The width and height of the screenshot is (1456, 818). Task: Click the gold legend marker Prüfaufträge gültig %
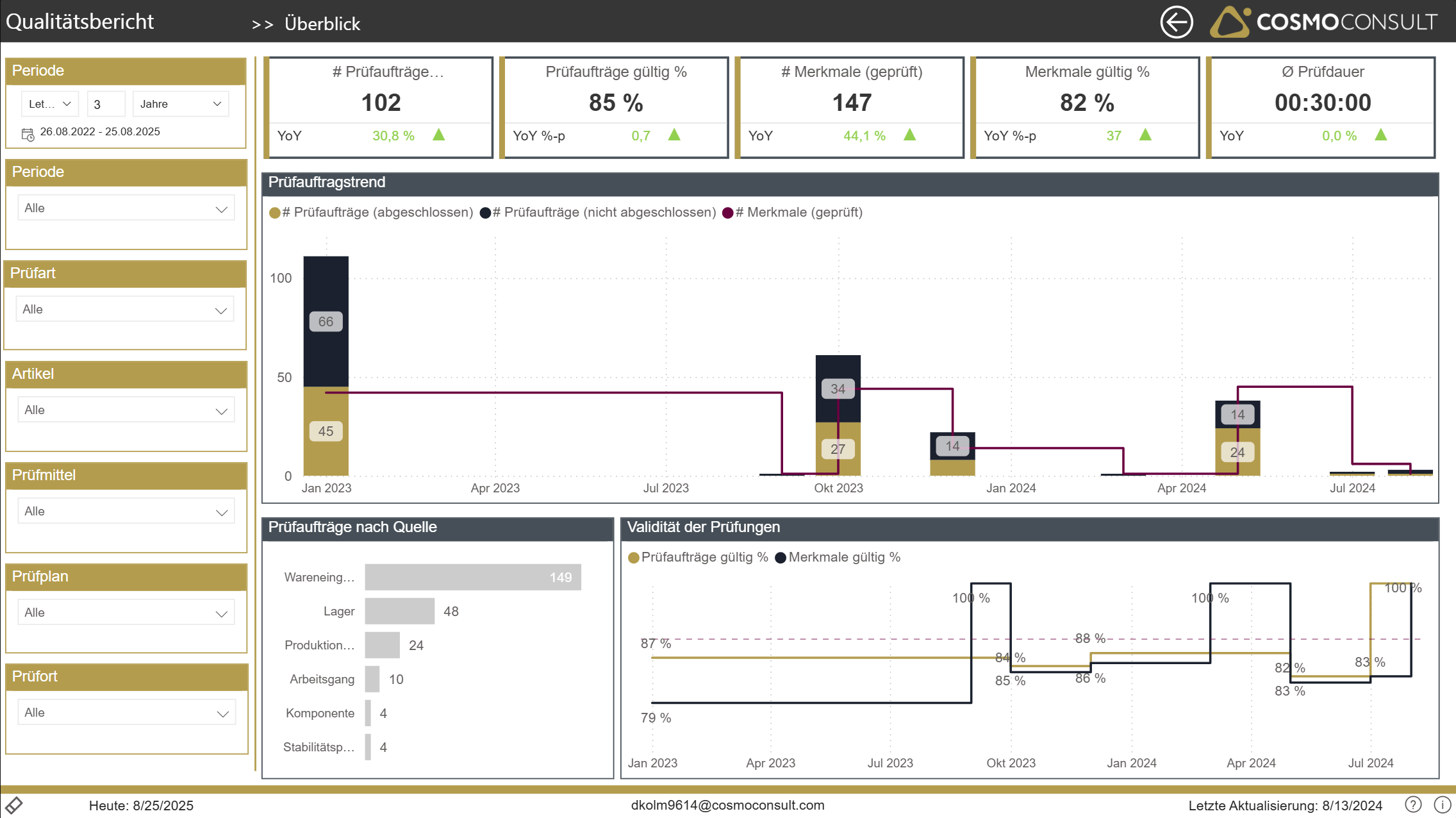(634, 558)
